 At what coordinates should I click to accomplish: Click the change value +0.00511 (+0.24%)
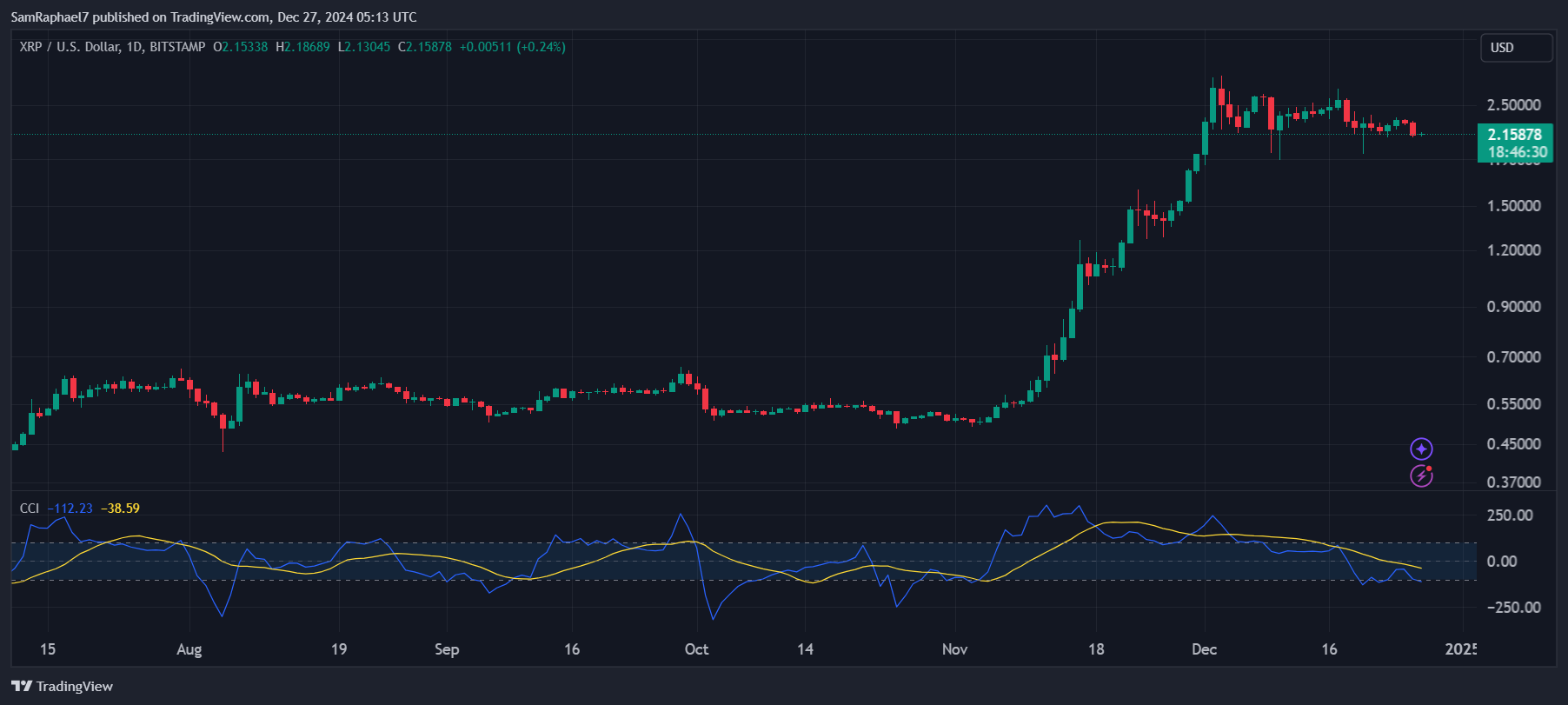513,47
